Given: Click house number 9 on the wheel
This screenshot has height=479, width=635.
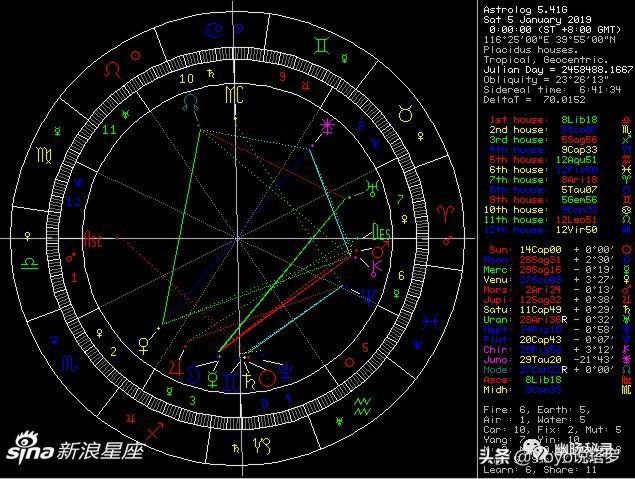Looking at the screenshot, I should coord(283,76).
